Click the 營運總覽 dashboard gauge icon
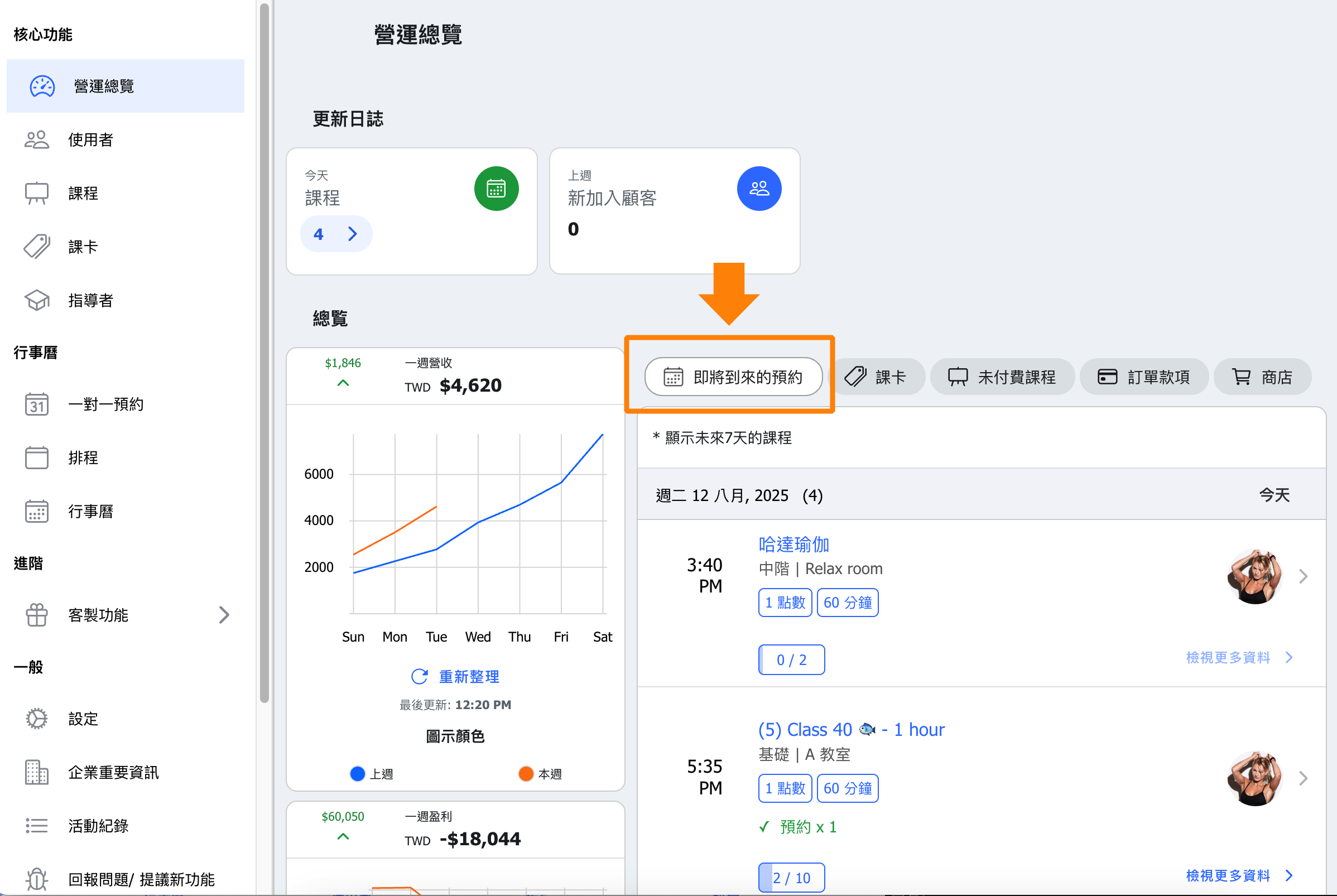 (42, 86)
